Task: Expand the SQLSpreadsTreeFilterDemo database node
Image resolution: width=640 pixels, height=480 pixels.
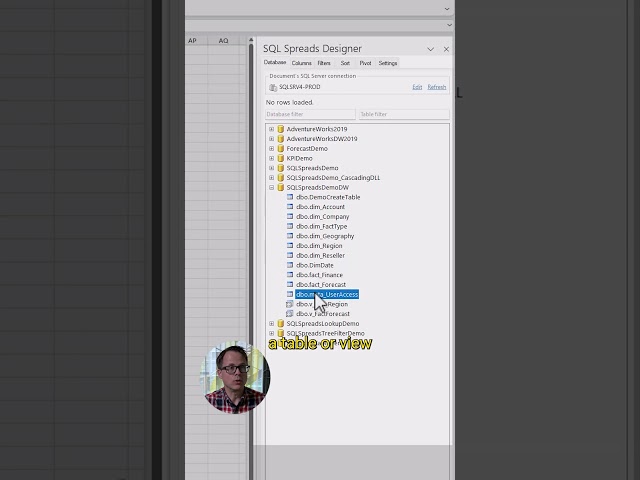Action: coord(271,333)
